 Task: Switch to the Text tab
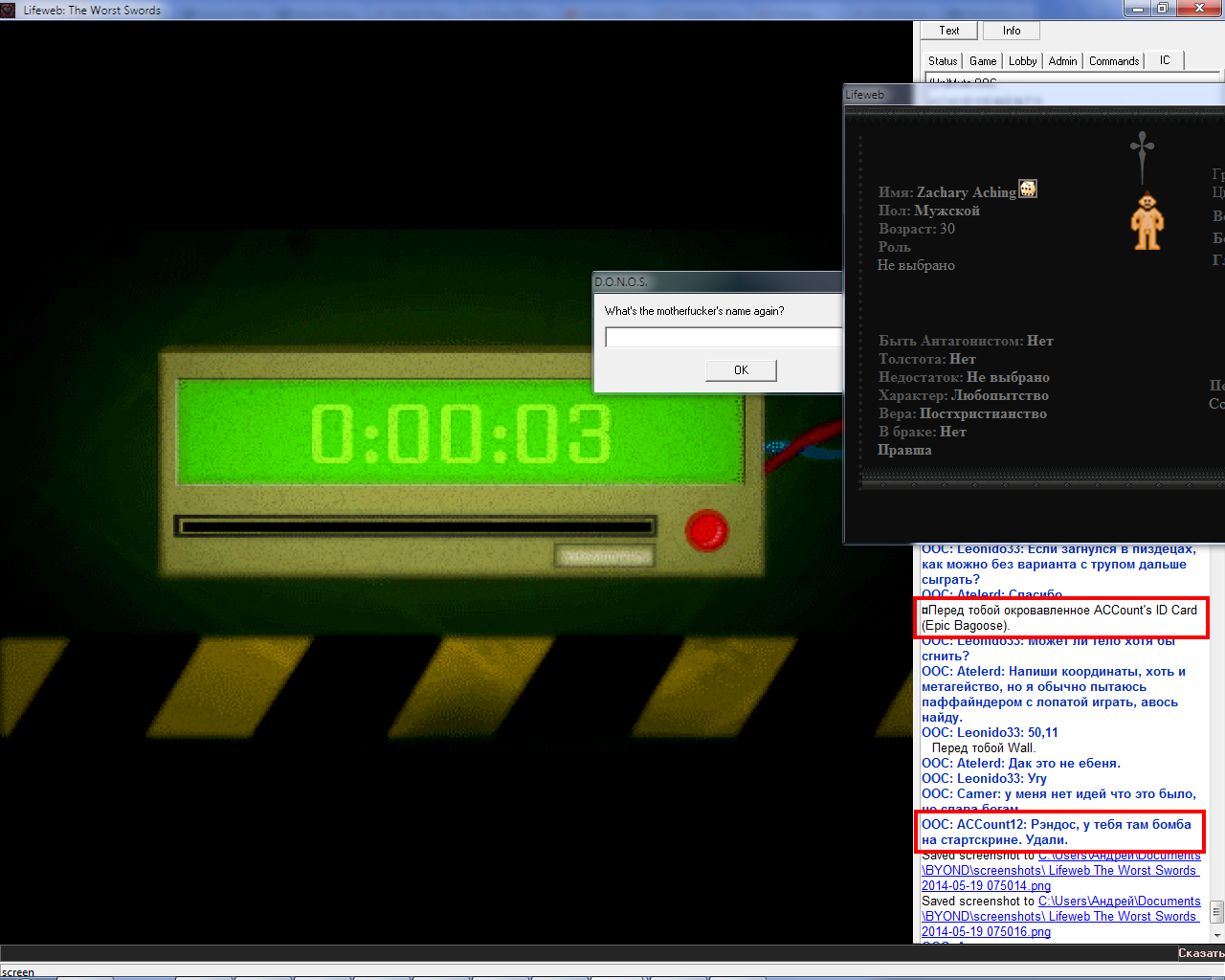949,31
